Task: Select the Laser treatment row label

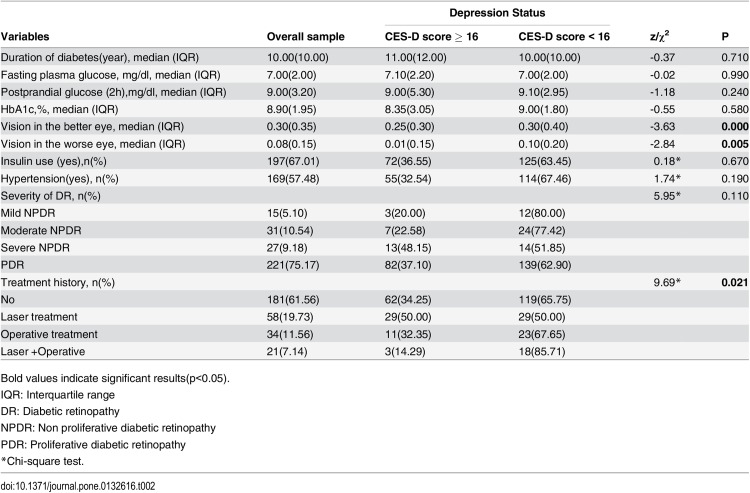Action: click(39, 317)
